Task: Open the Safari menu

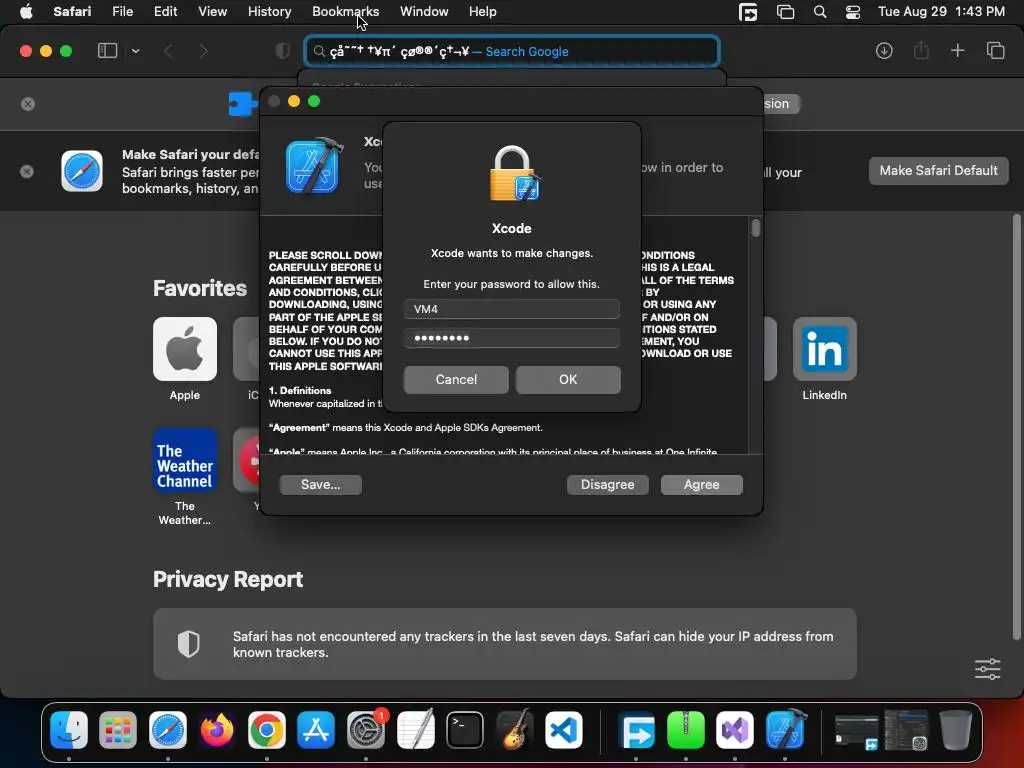Action: tap(72, 12)
